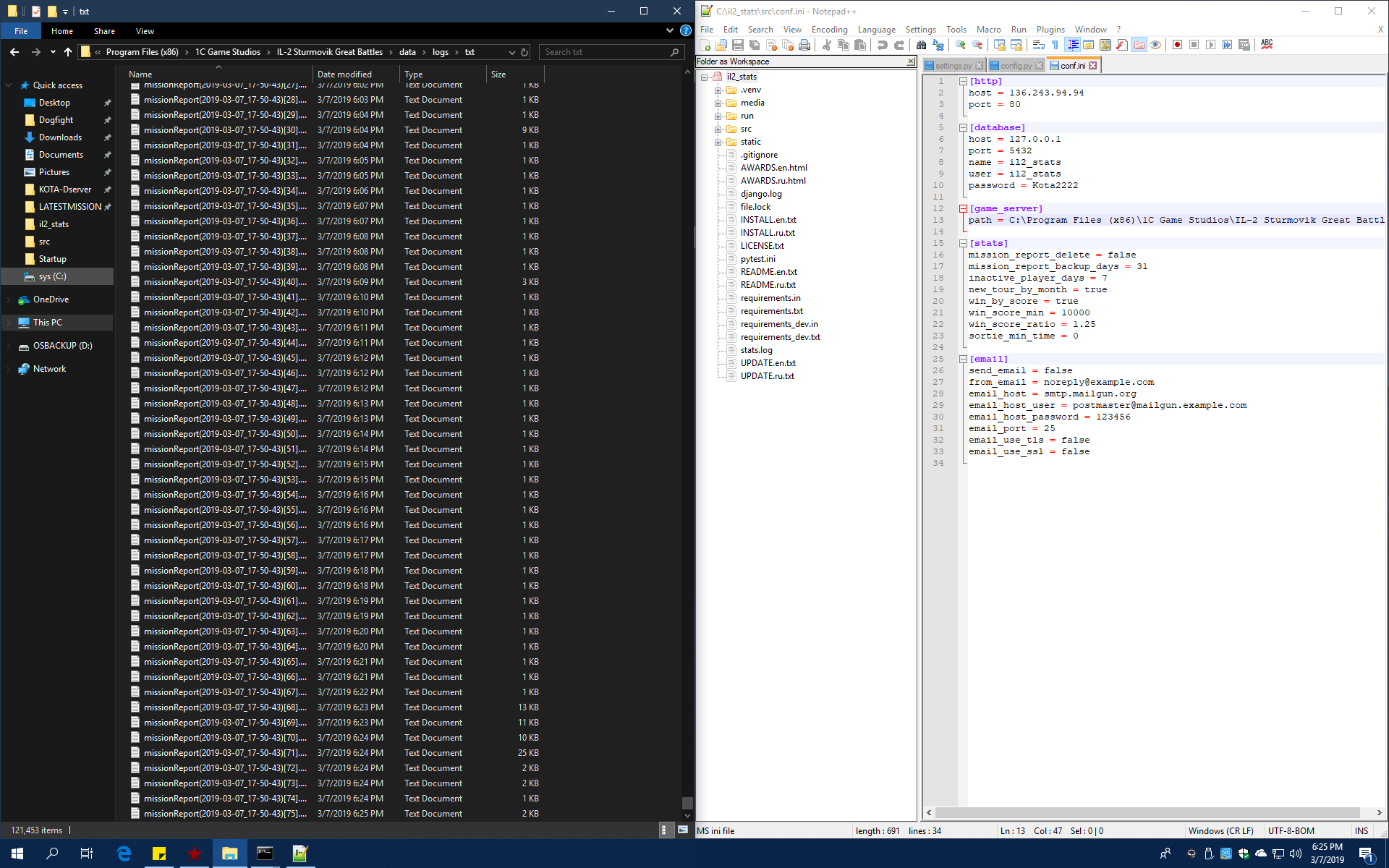Viewport: 1389px width, 868px height.
Task: Open the Encoding menu
Action: coord(829,30)
